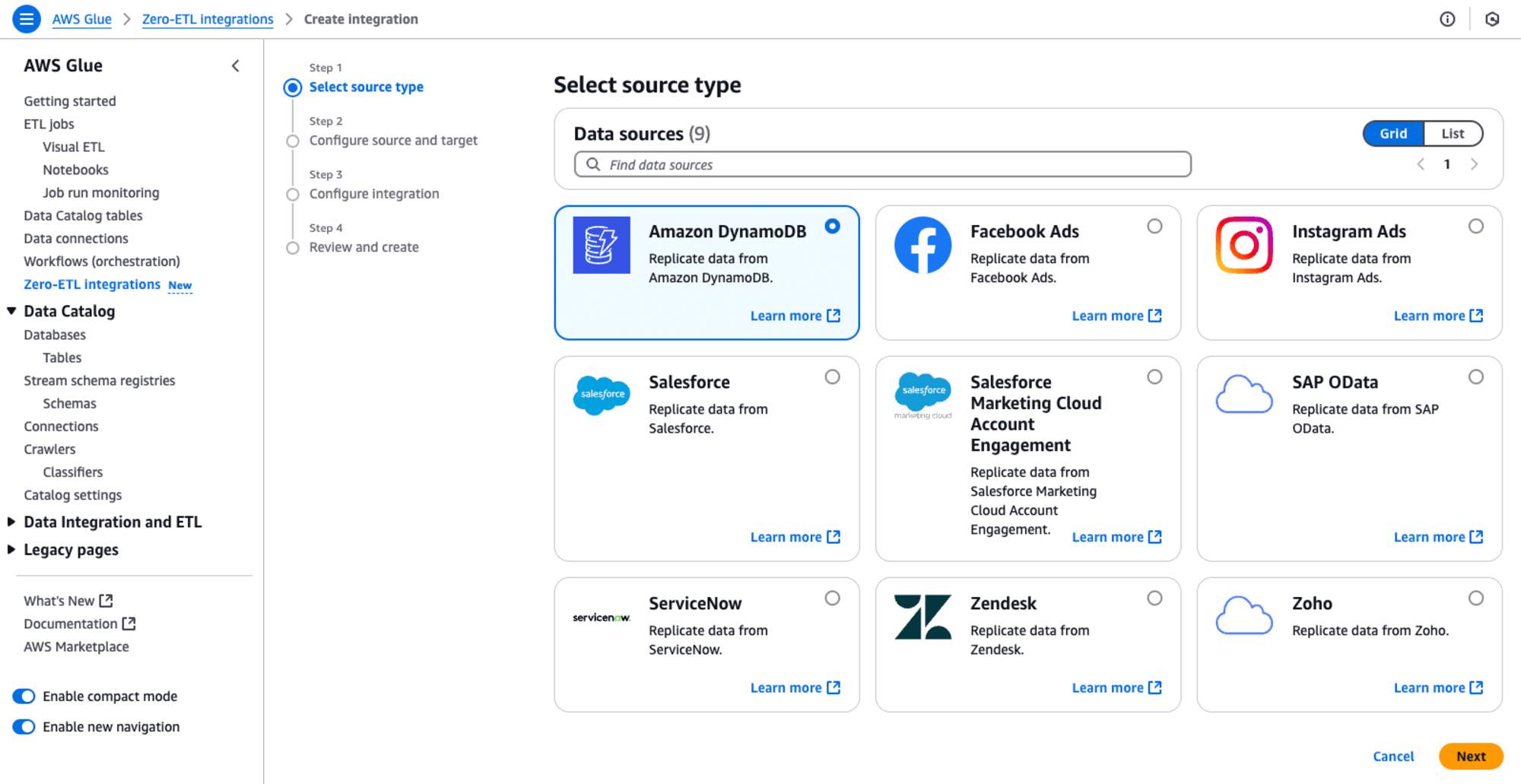Select the Amazon DynamoDB radio button

coord(833,226)
